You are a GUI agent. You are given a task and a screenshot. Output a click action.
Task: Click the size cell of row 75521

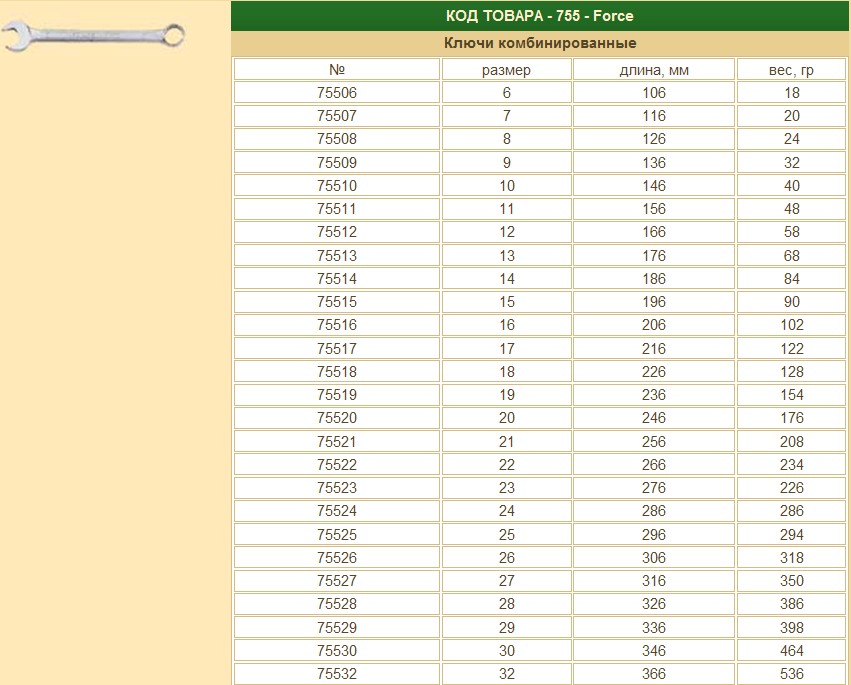pyautogui.click(x=506, y=441)
